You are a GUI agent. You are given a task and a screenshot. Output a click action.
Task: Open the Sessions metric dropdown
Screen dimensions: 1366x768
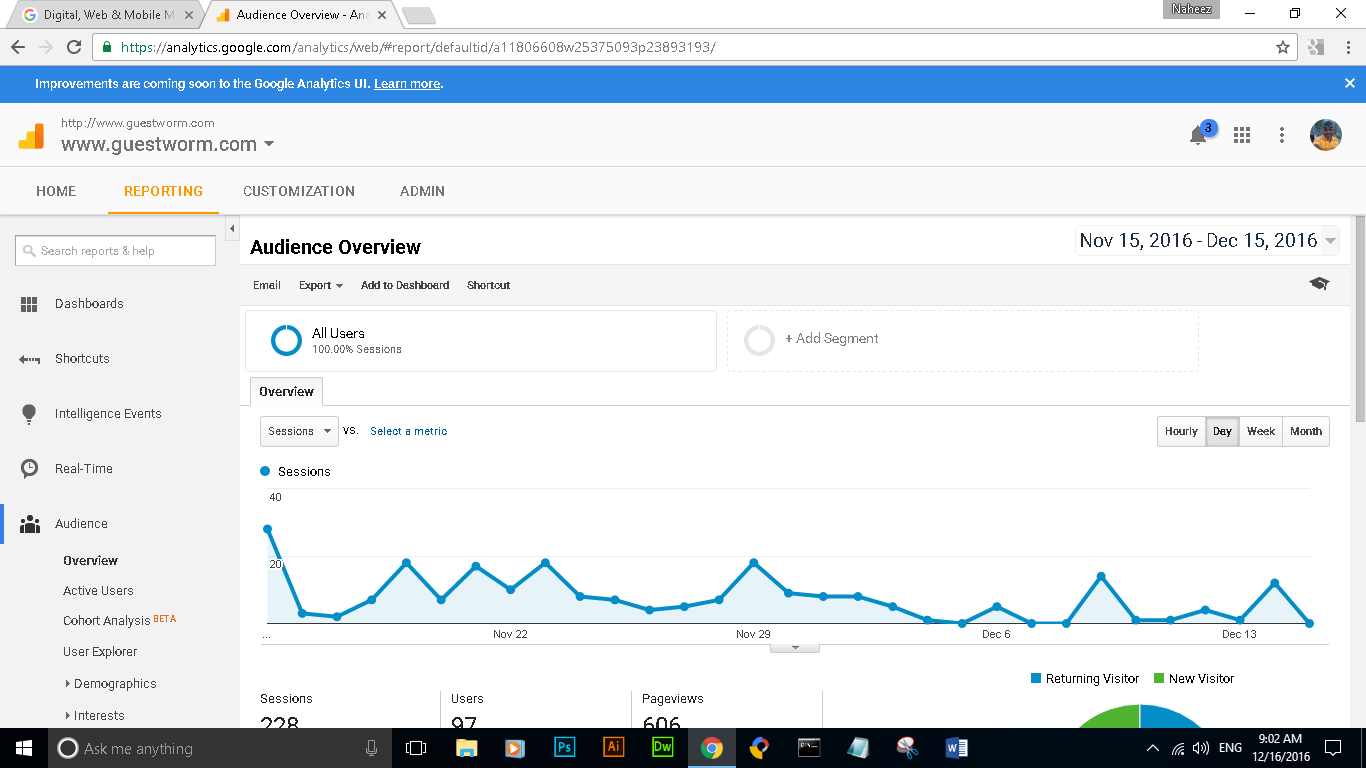(298, 431)
